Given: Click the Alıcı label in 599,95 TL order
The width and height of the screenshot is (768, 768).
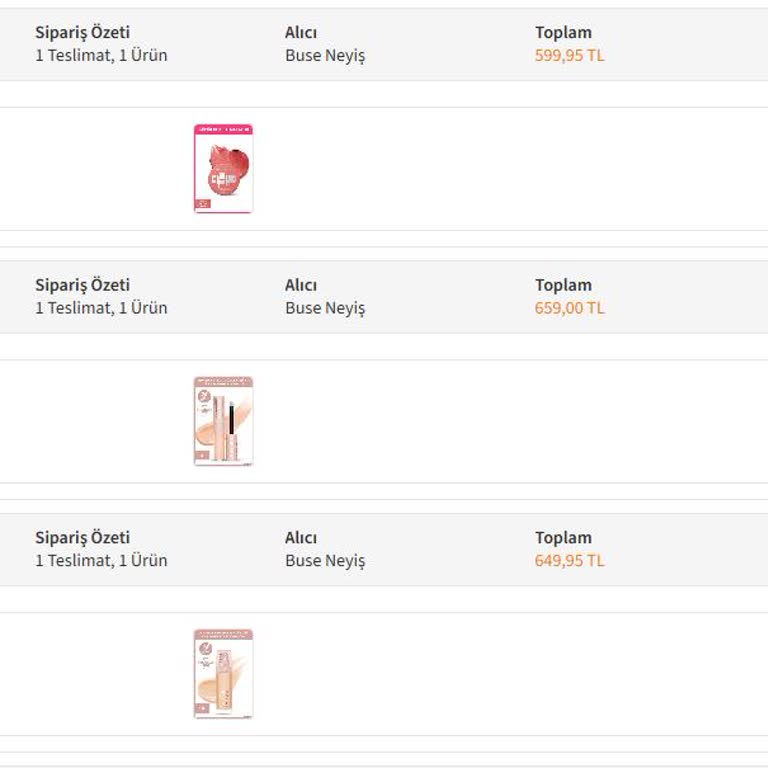Looking at the screenshot, I should click(301, 33).
